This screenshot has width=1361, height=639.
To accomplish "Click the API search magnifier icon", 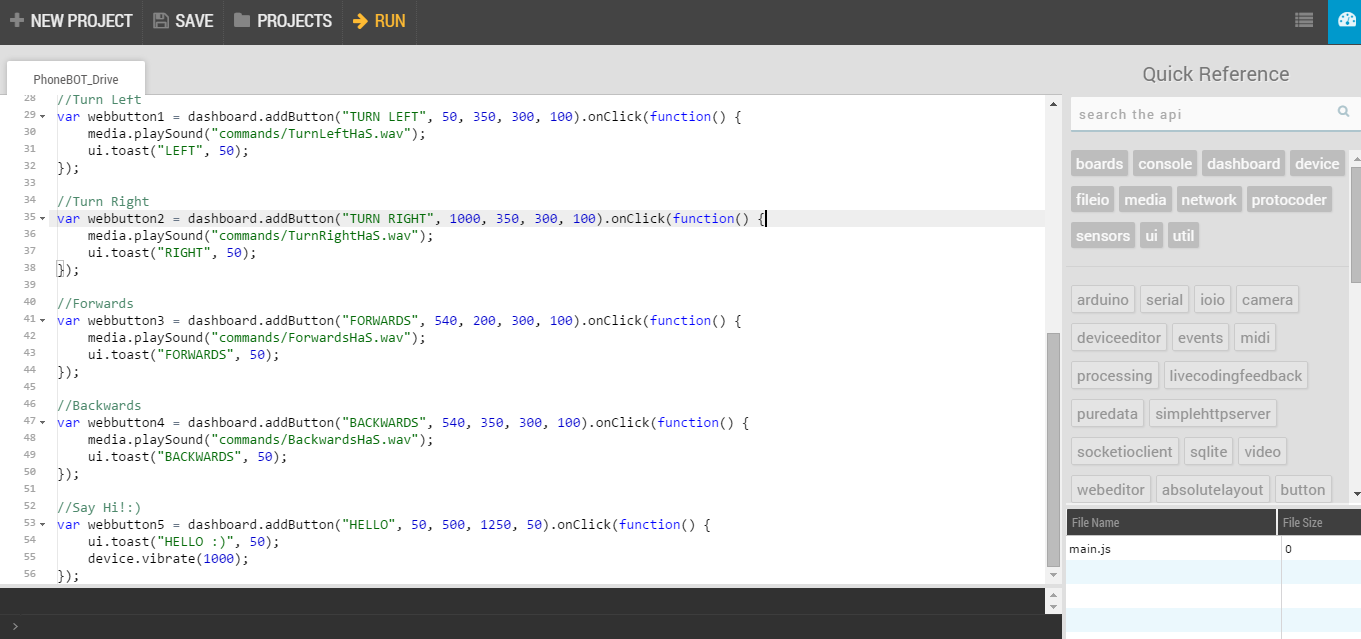I will 1343,112.
